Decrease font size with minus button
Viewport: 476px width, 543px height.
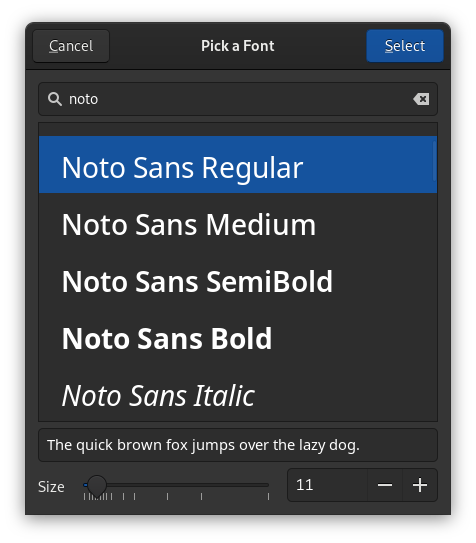(x=385, y=485)
